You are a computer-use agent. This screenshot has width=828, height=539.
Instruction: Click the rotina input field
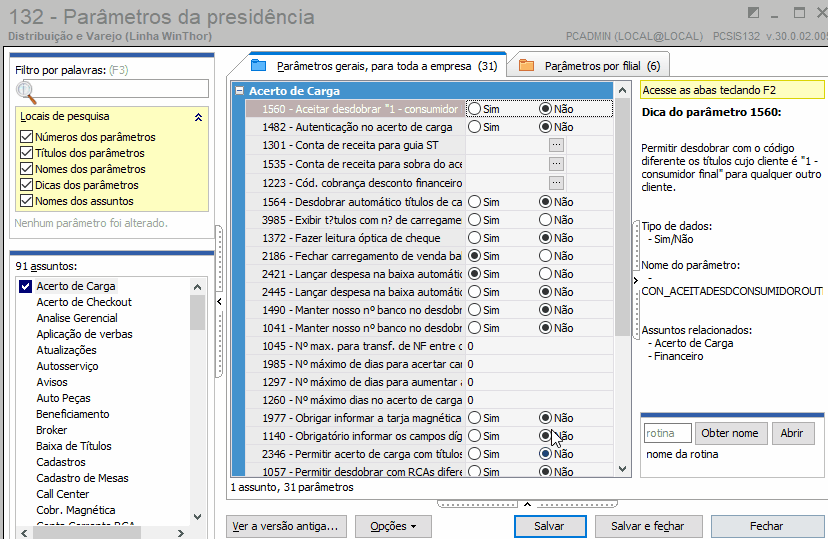pyautogui.click(x=667, y=433)
